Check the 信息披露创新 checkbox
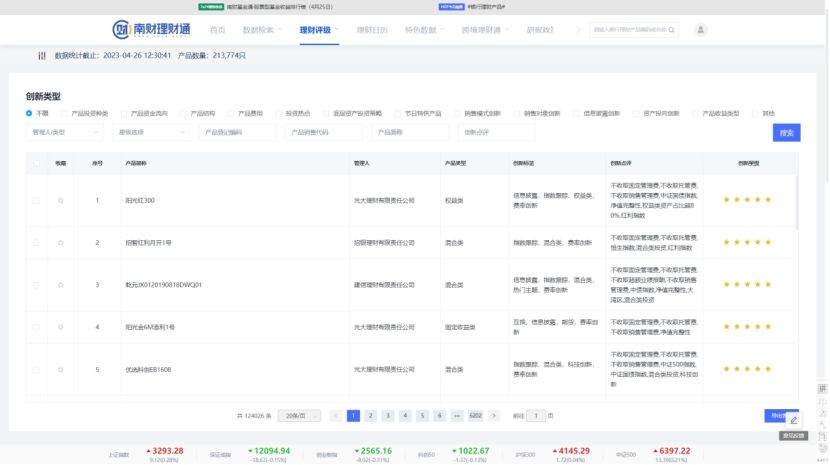 (576, 113)
